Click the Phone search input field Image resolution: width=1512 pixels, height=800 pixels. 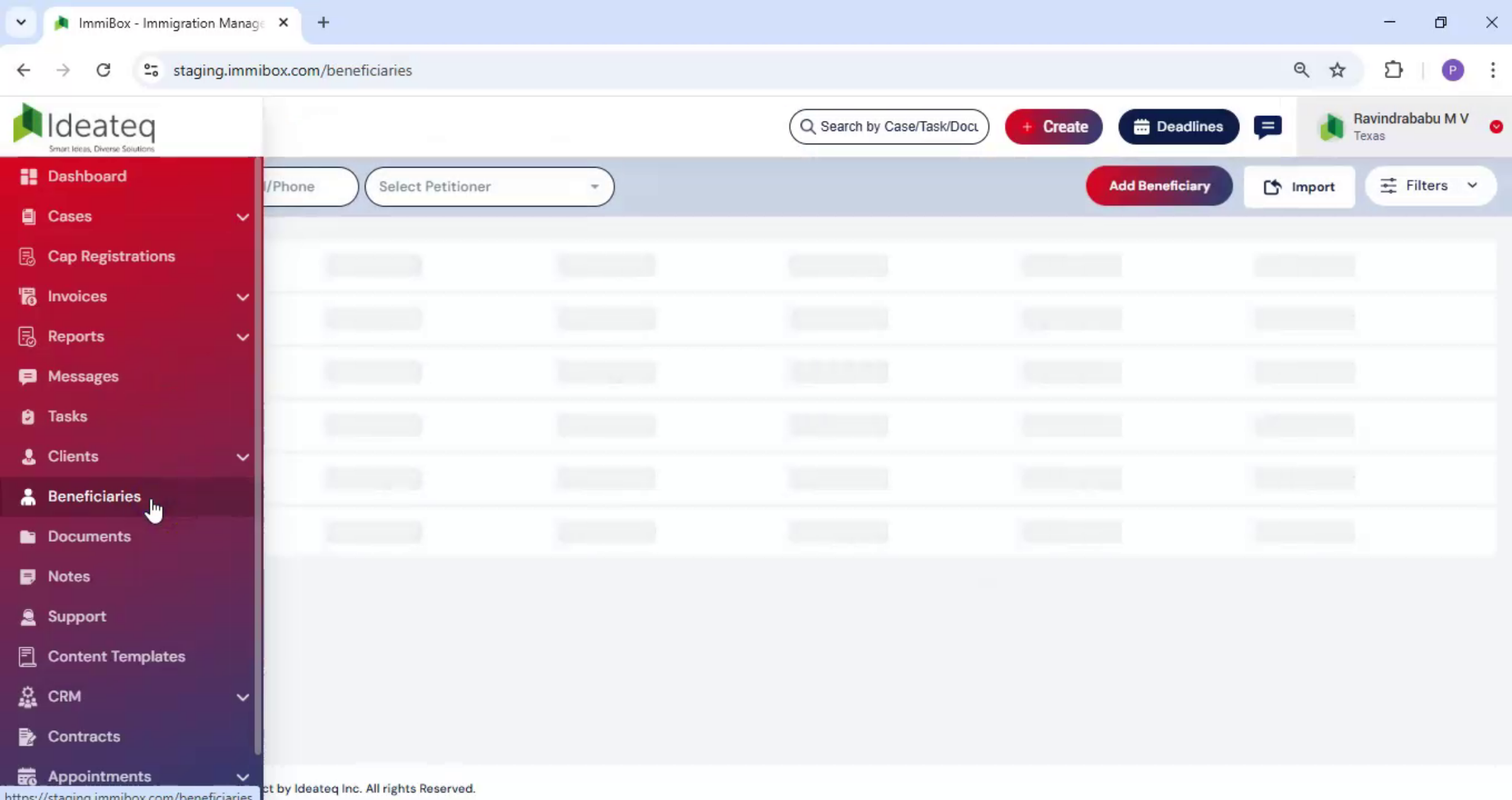click(311, 186)
